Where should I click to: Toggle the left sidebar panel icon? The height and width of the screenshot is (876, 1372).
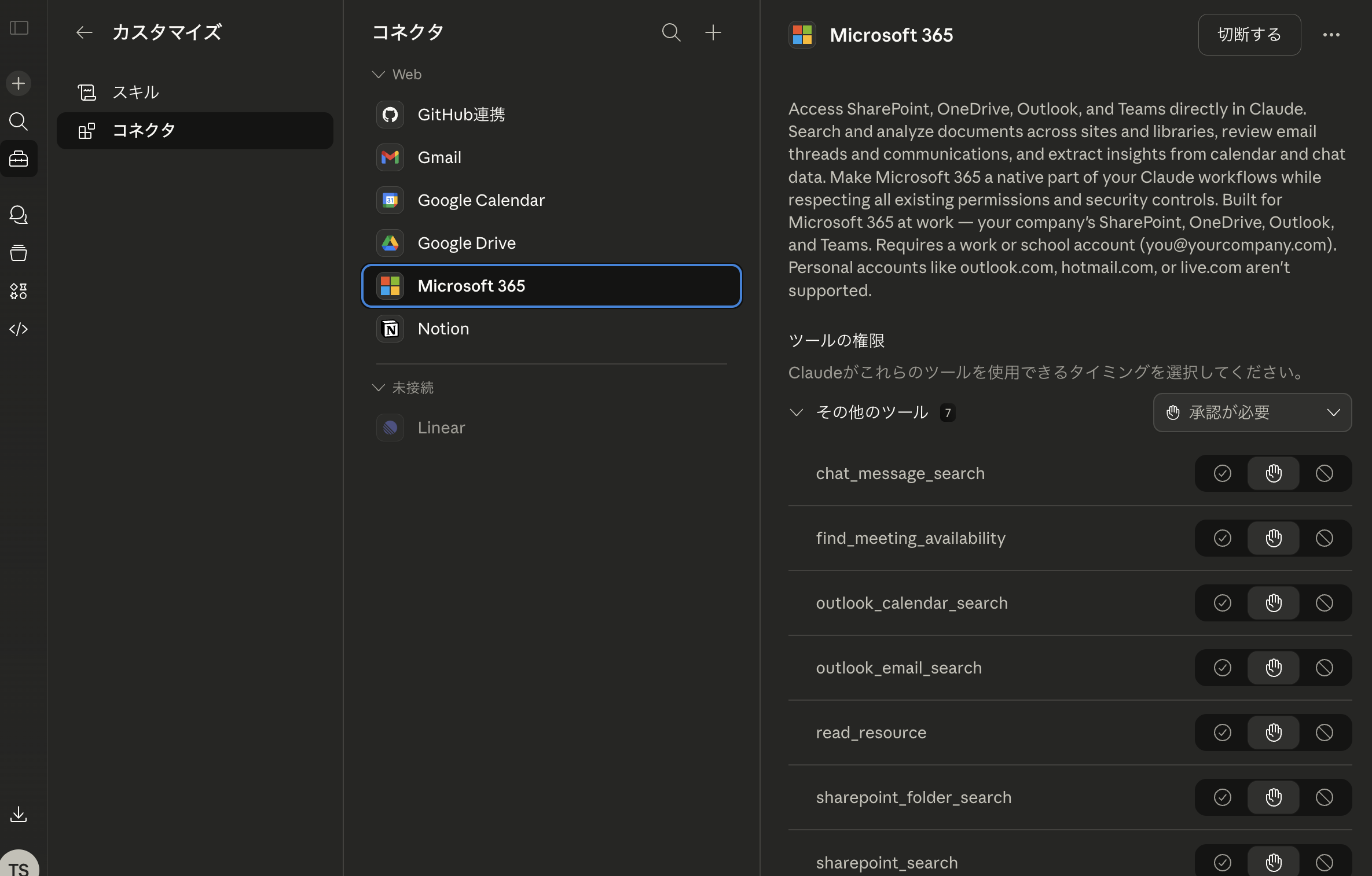point(19,28)
